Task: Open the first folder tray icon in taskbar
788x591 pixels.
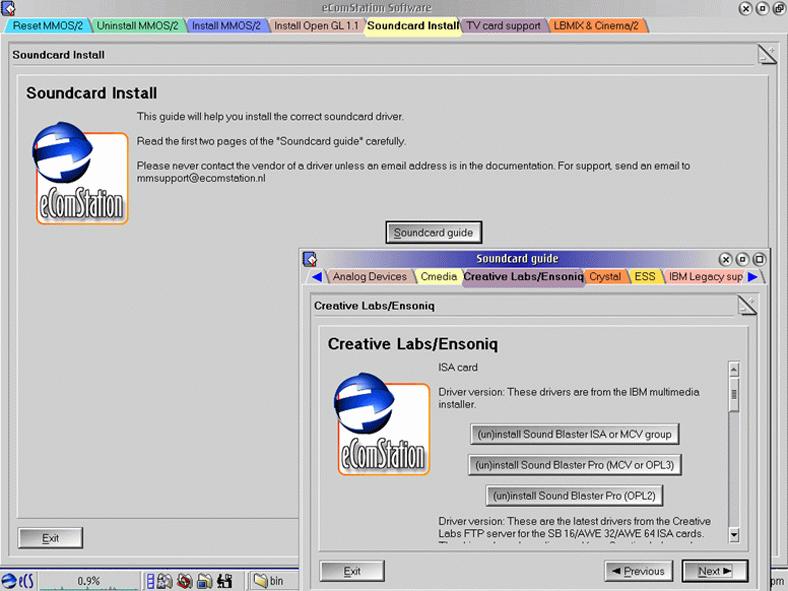Action: click(165, 581)
